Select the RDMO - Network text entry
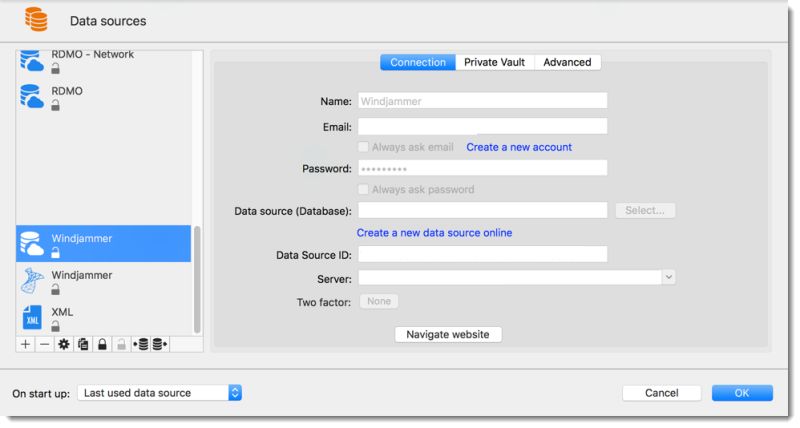The width and height of the screenshot is (800, 428). click(92, 54)
